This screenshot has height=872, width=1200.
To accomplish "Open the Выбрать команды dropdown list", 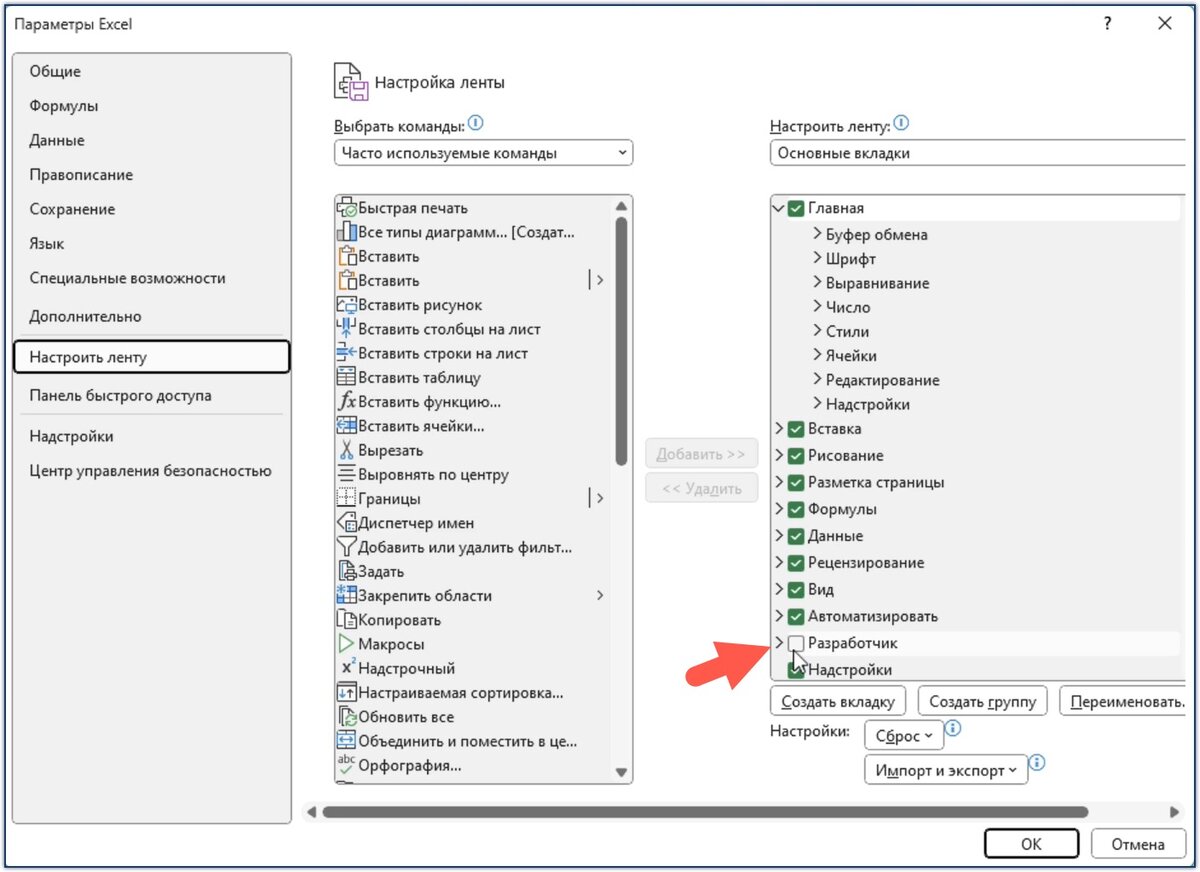I will [483, 153].
